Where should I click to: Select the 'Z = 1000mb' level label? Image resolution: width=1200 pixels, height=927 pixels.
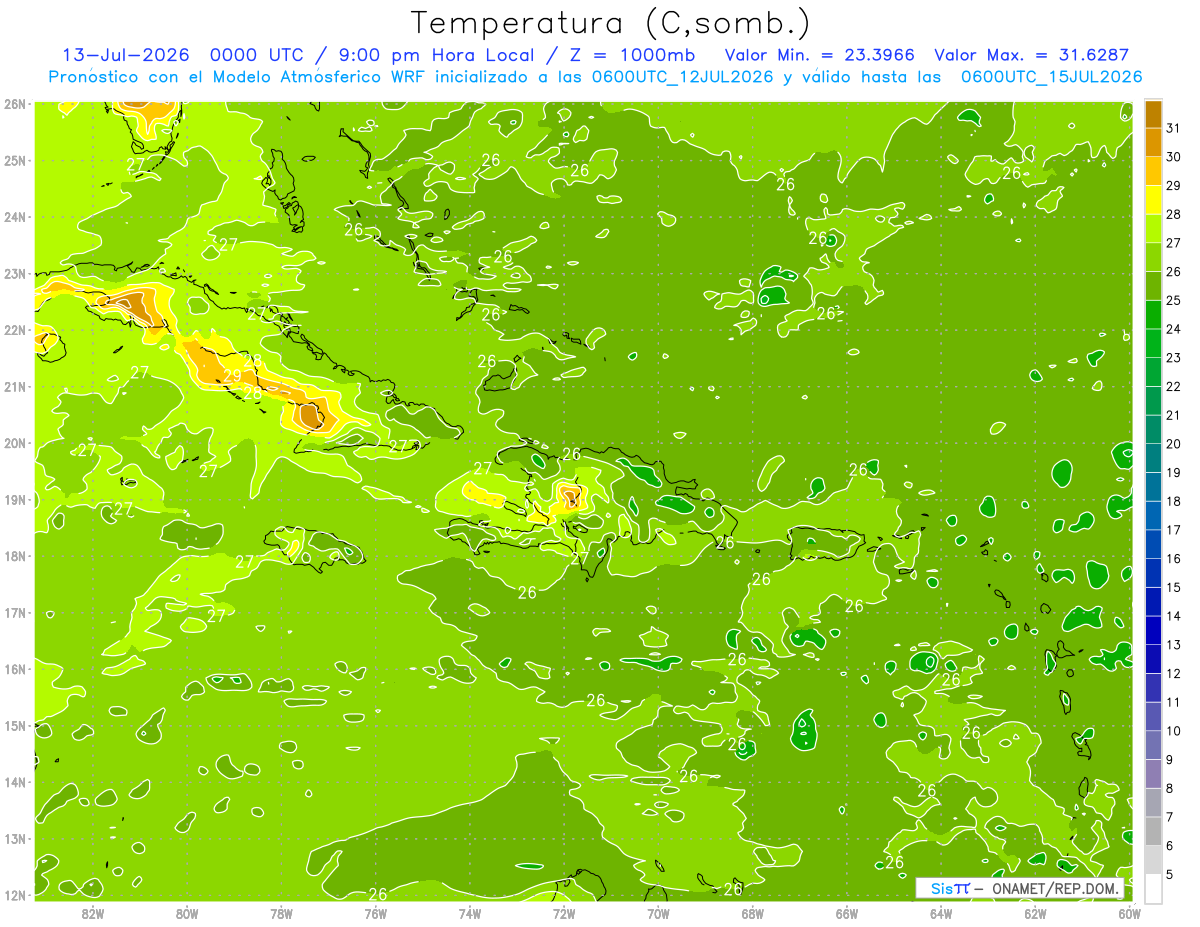[x=635, y=55]
